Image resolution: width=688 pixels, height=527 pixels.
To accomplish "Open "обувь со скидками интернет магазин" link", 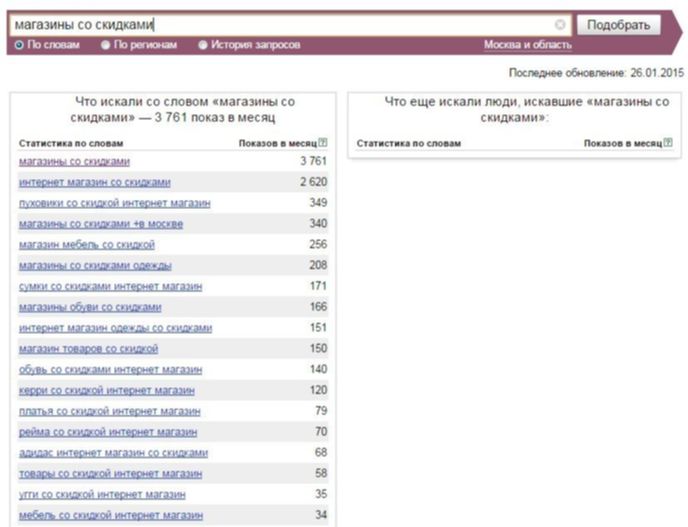I will 111,370.
